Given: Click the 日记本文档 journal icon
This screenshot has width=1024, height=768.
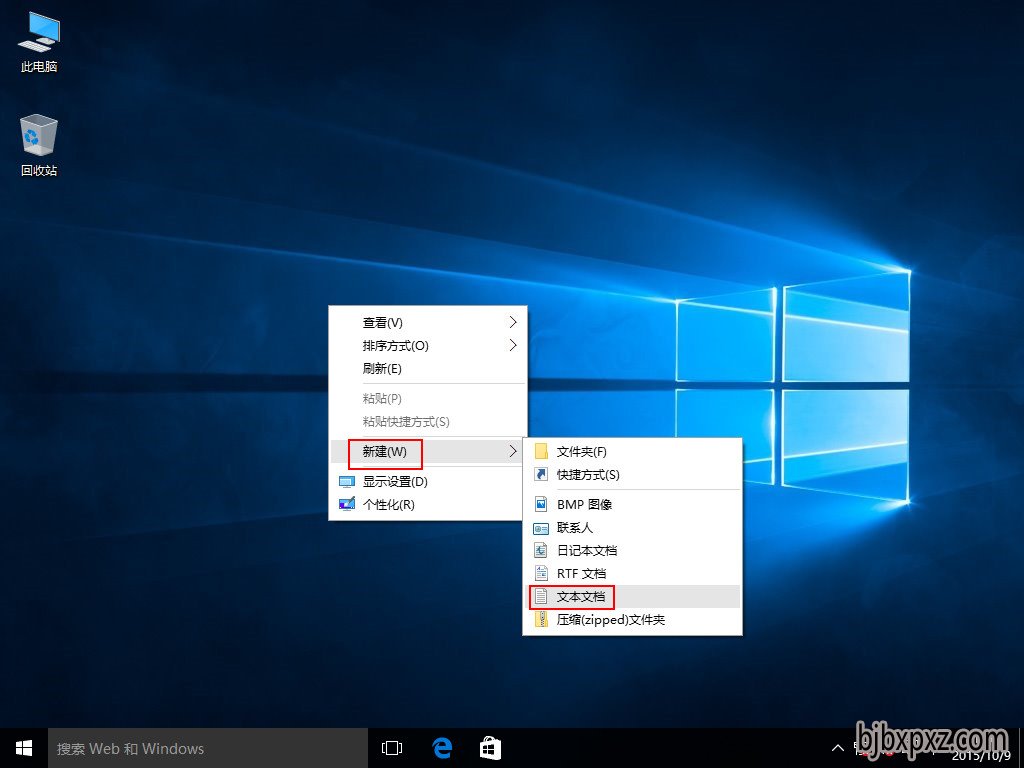Looking at the screenshot, I should pos(541,551).
